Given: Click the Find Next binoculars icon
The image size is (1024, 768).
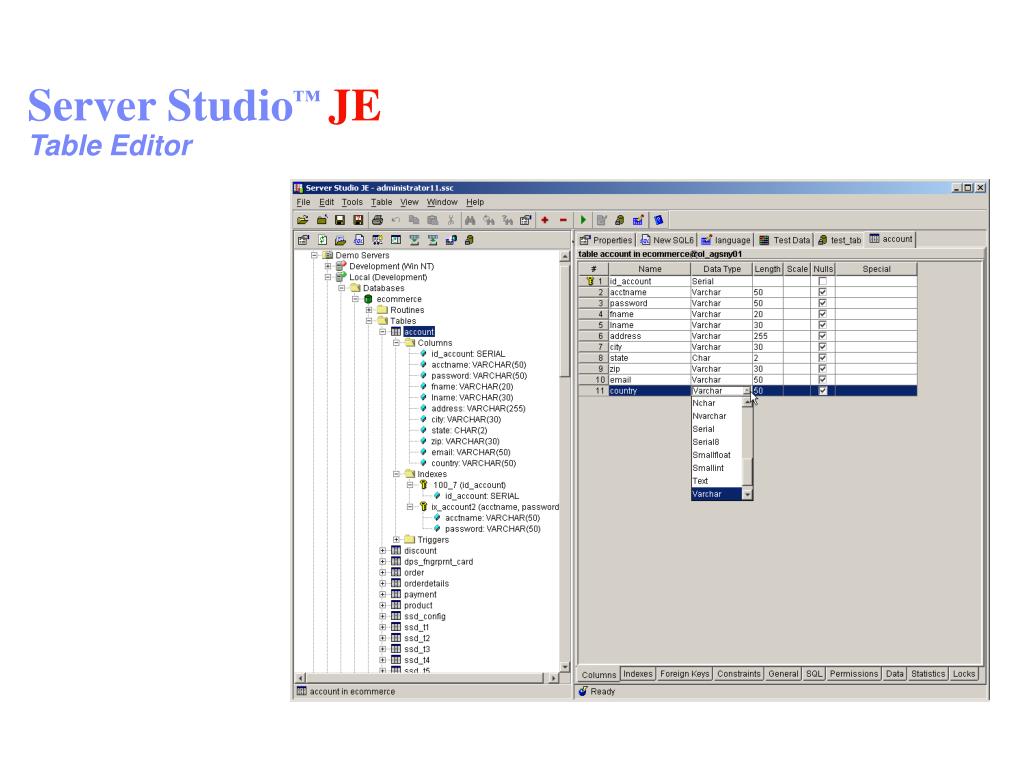Looking at the screenshot, I should click(488, 220).
